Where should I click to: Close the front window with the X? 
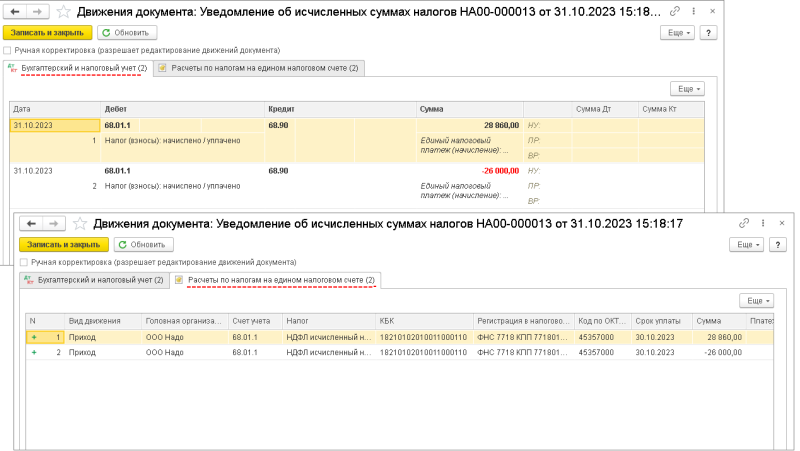[782, 223]
